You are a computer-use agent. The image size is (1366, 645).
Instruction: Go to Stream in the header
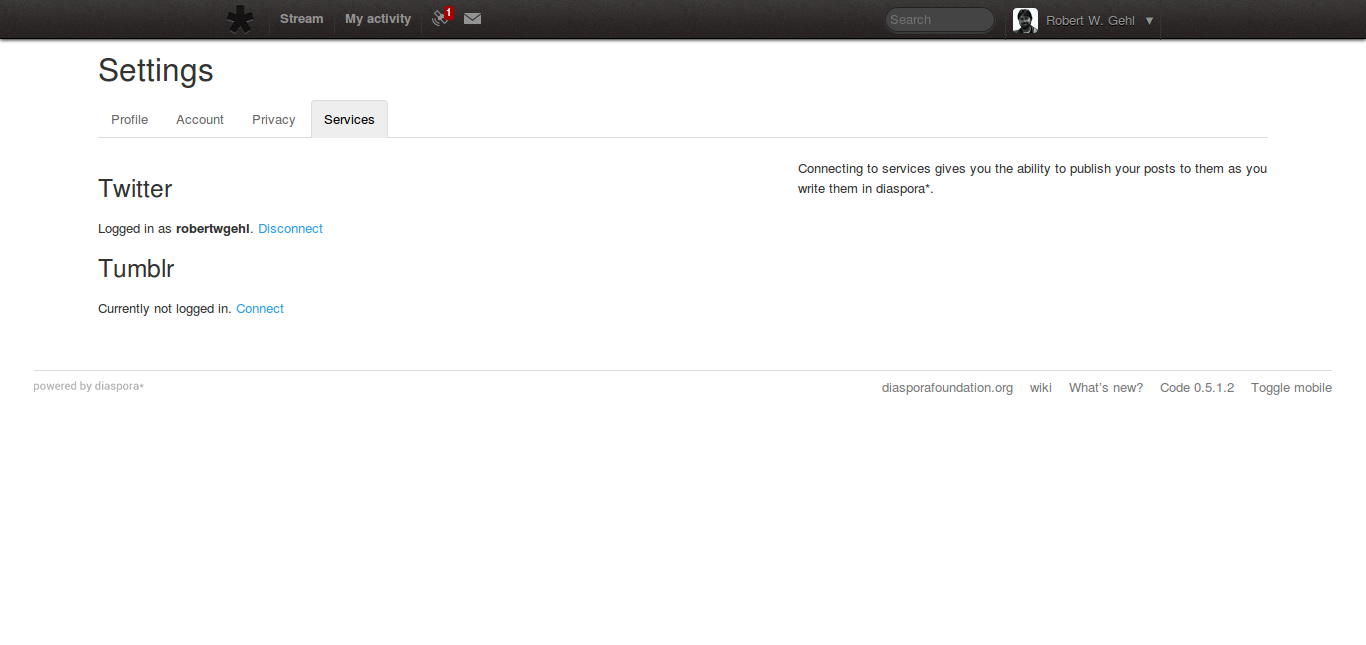point(302,19)
